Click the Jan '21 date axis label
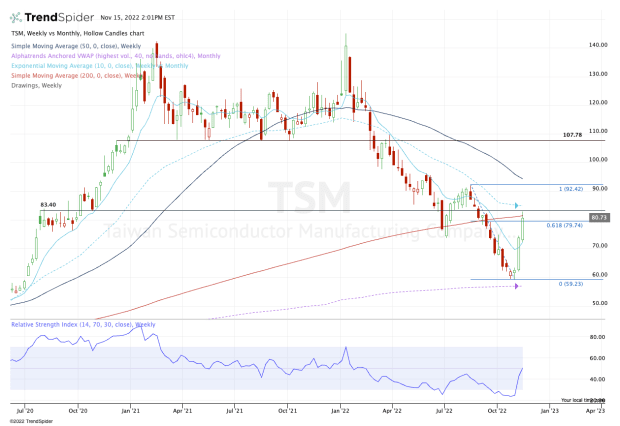620x426 pixels. (x=130, y=411)
